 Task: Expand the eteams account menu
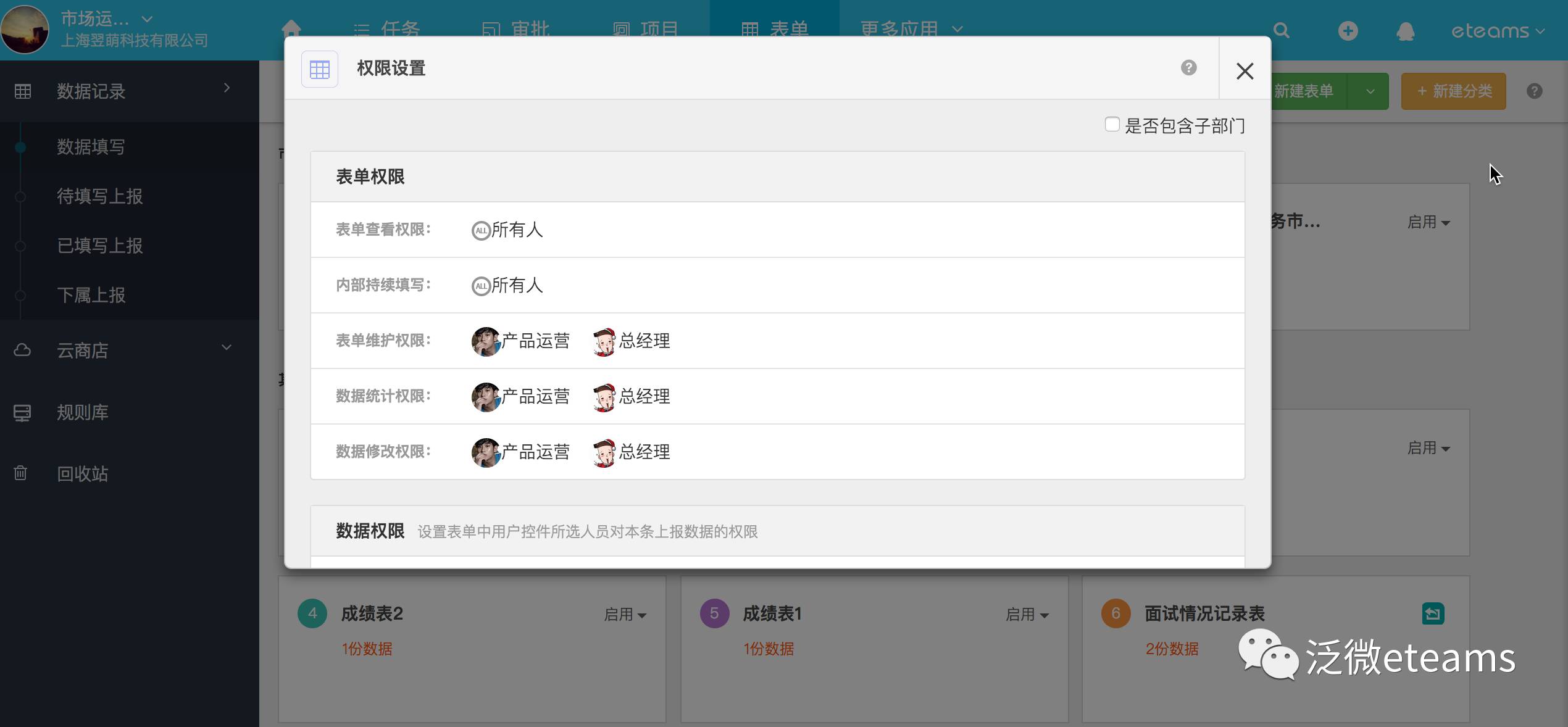point(1497,31)
